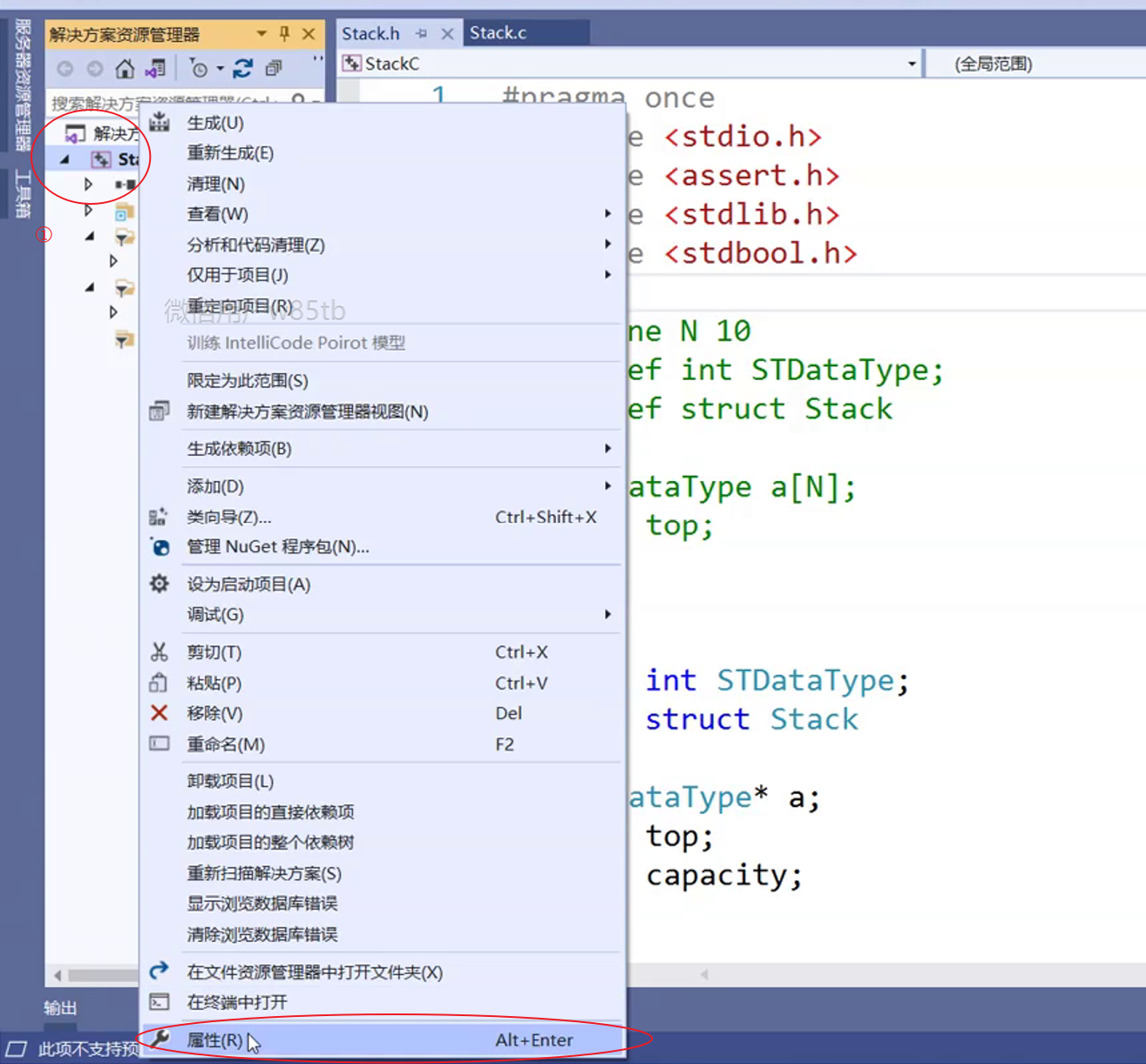
Task: Select 加载项目的整个依赖树 menu entry
Action: 270,843
